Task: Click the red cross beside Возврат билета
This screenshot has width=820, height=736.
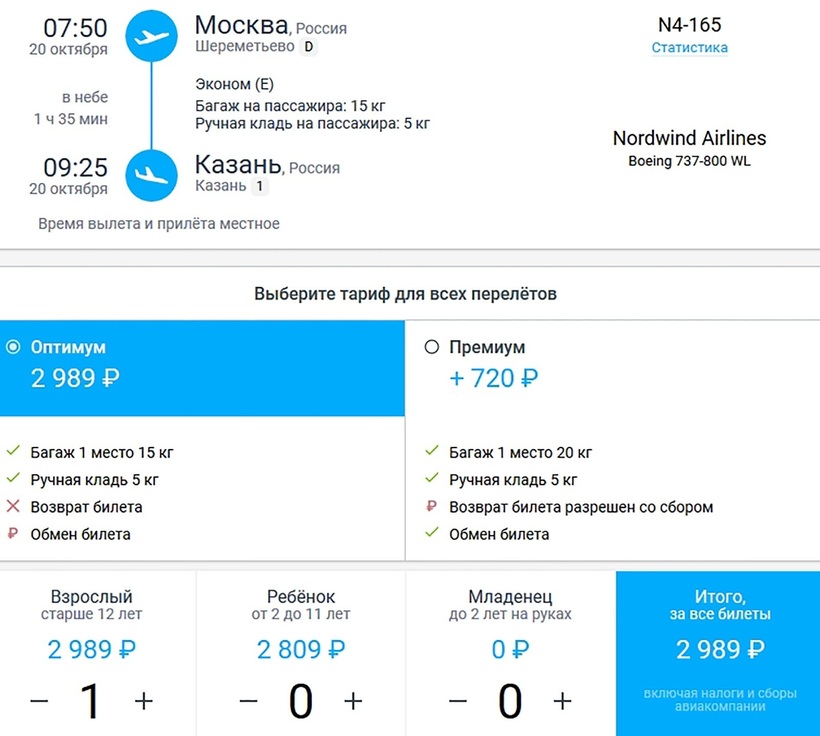Action: coord(13,507)
